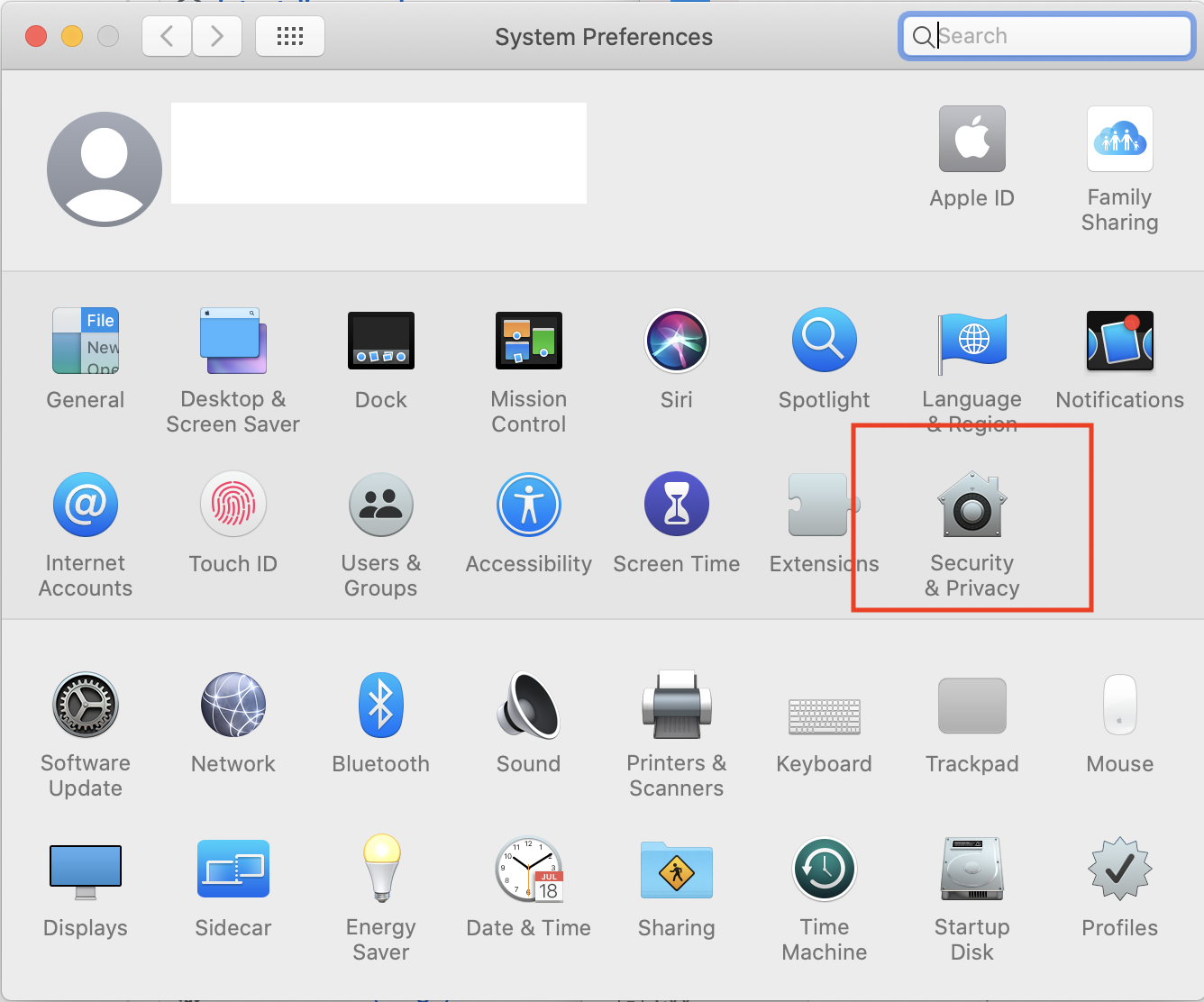Open Mouse preferences
The height and width of the screenshot is (1002, 1204).
[1120, 705]
